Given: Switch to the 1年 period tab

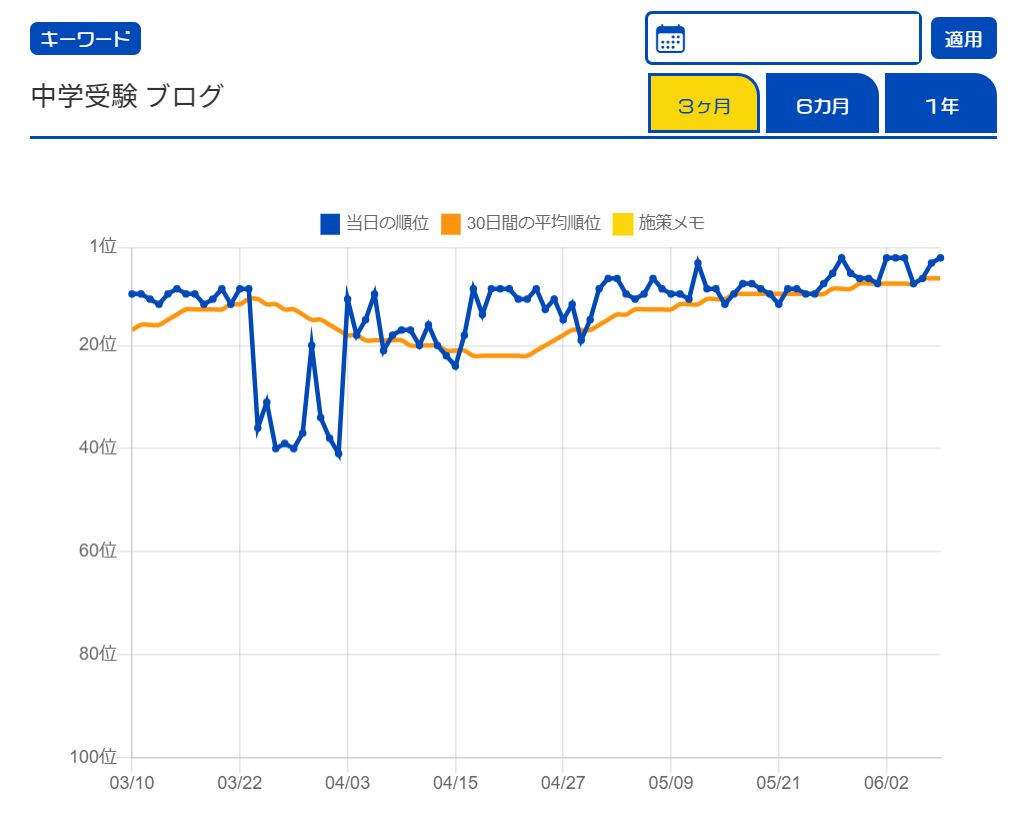Looking at the screenshot, I should pos(941,104).
